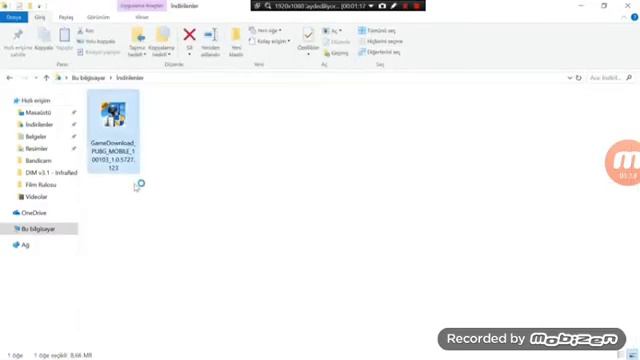
Task: Click the GameDownload_PUBG_MOBILE file name text
Action: coord(113,156)
